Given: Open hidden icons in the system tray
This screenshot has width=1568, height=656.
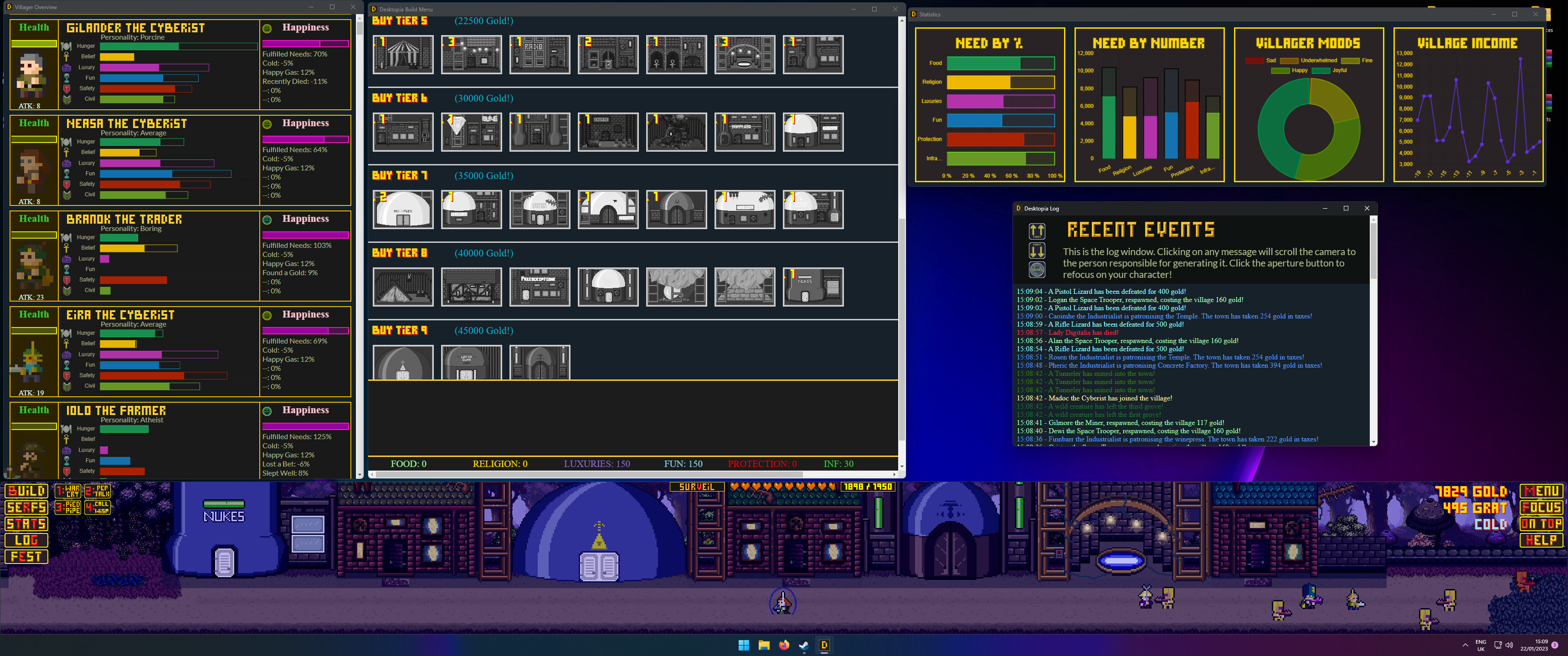Looking at the screenshot, I should pos(1467,645).
